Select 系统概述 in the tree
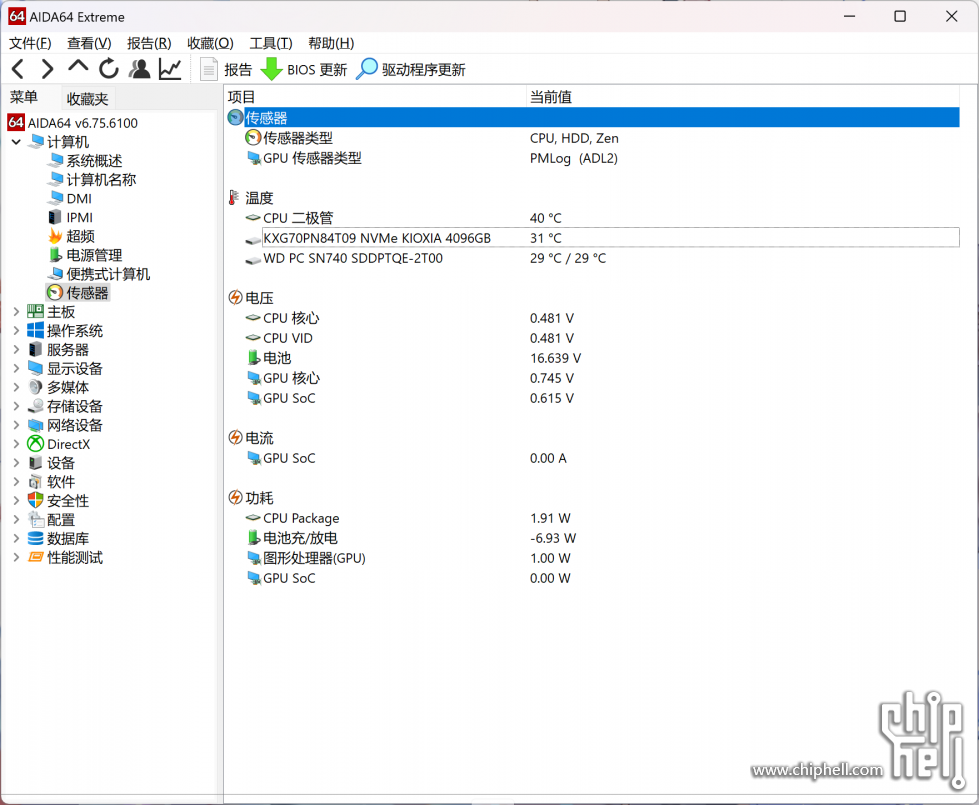The width and height of the screenshot is (979, 805). coord(94,161)
